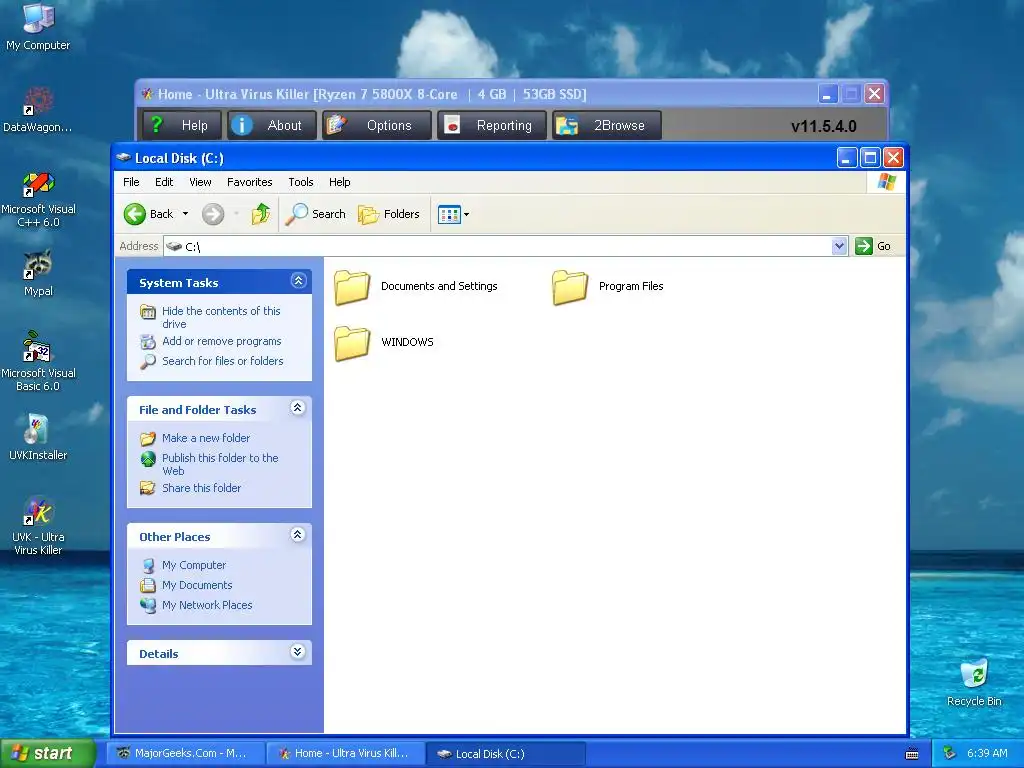Select the Documents and Settings folder
Image resolution: width=1024 pixels, height=768 pixels.
coord(416,287)
